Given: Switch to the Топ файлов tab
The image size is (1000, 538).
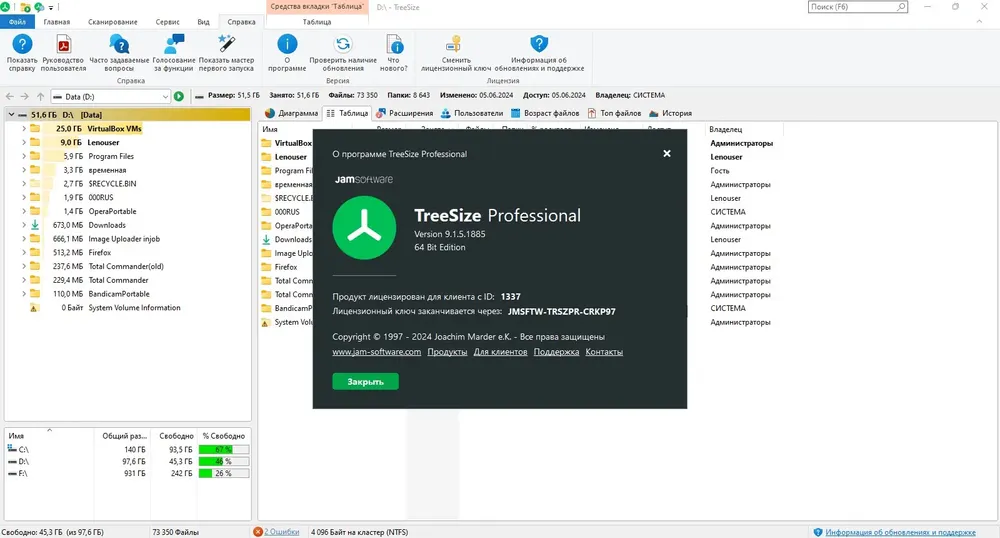Looking at the screenshot, I should coord(614,113).
